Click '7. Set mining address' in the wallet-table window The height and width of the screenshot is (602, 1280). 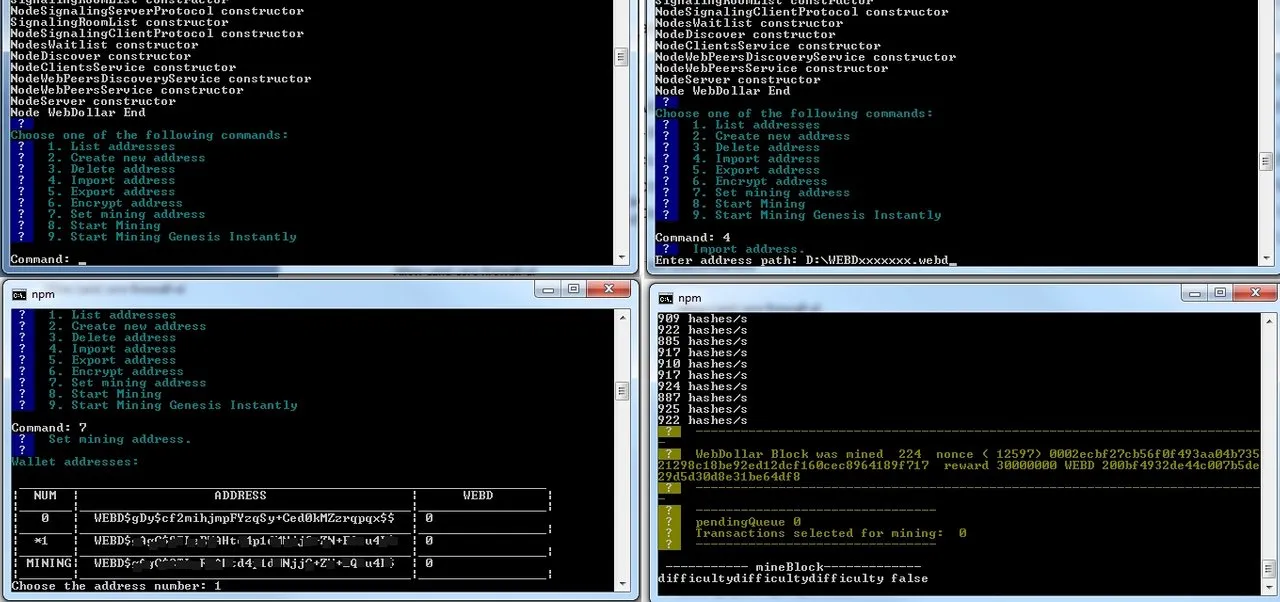pyautogui.click(x=127, y=383)
